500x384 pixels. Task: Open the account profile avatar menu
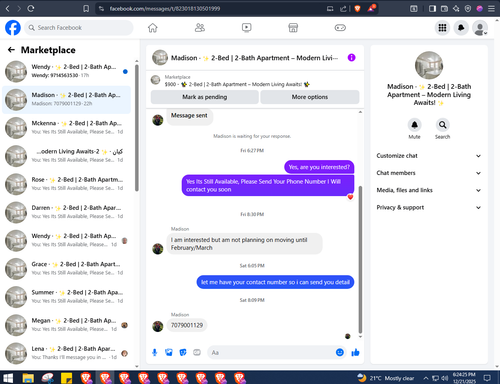click(480, 28)
